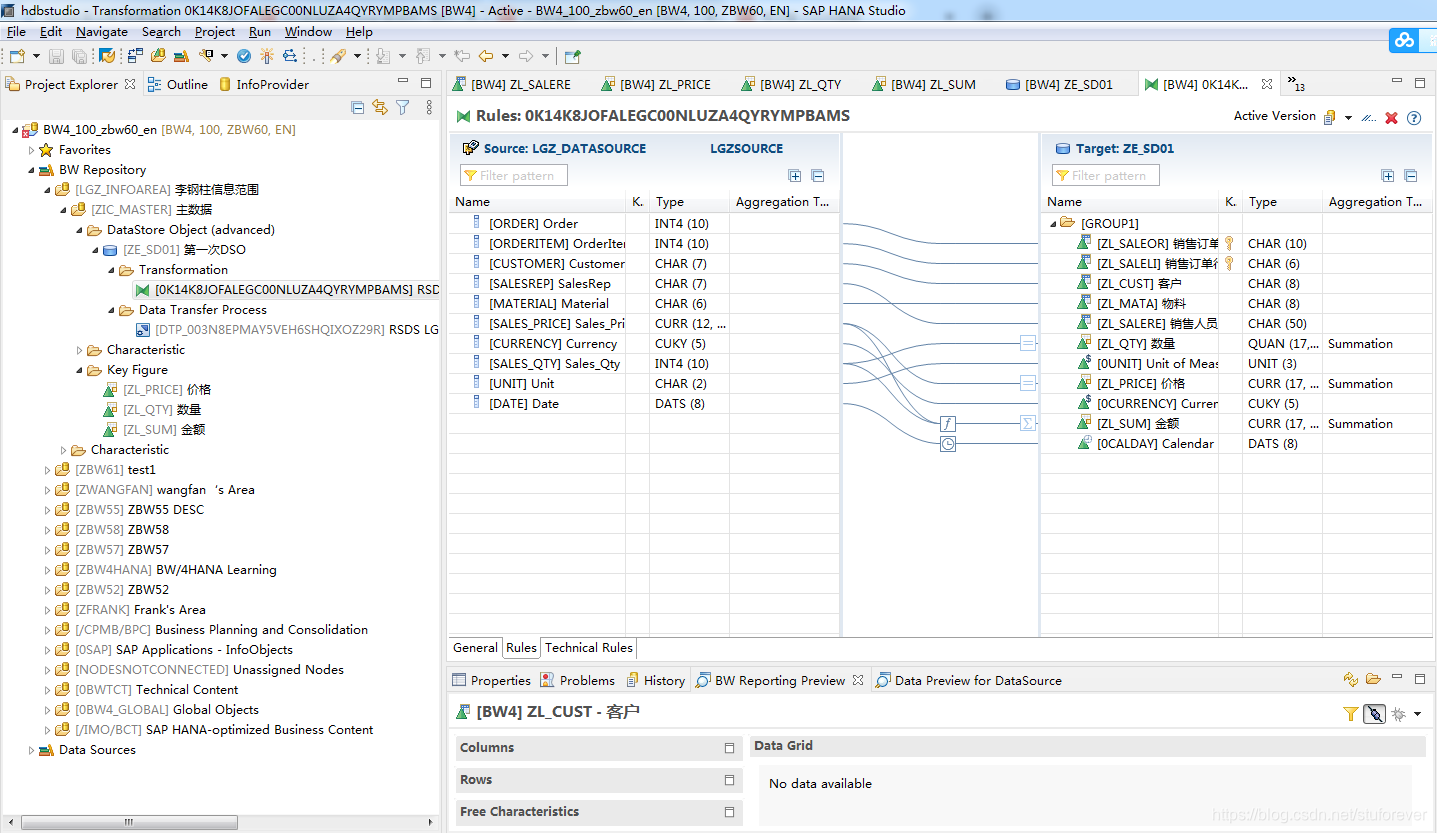Click the clock time-conversion rule node
The height and width of the screenshot is (833, 1437).
pyautogui.click(x=948, y=443)
